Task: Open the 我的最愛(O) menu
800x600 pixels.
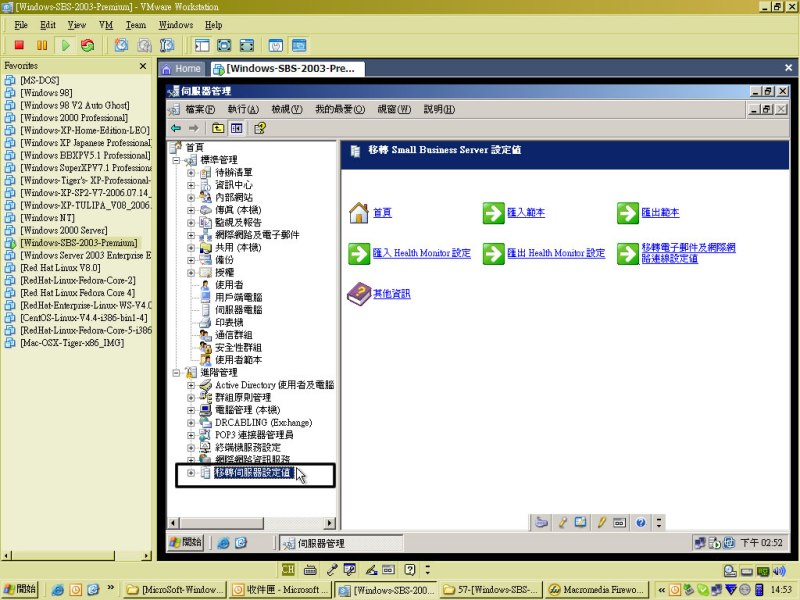Action: point(340,109)
